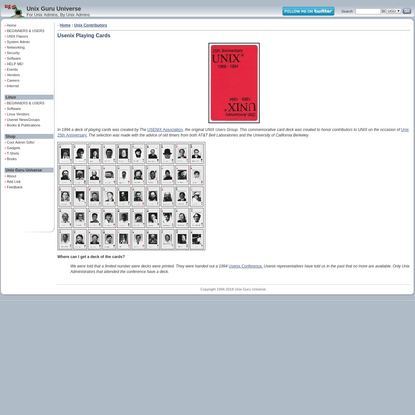Open the Usenix Conference link
The height and width of the screenshot is (415, 415).
245,266
